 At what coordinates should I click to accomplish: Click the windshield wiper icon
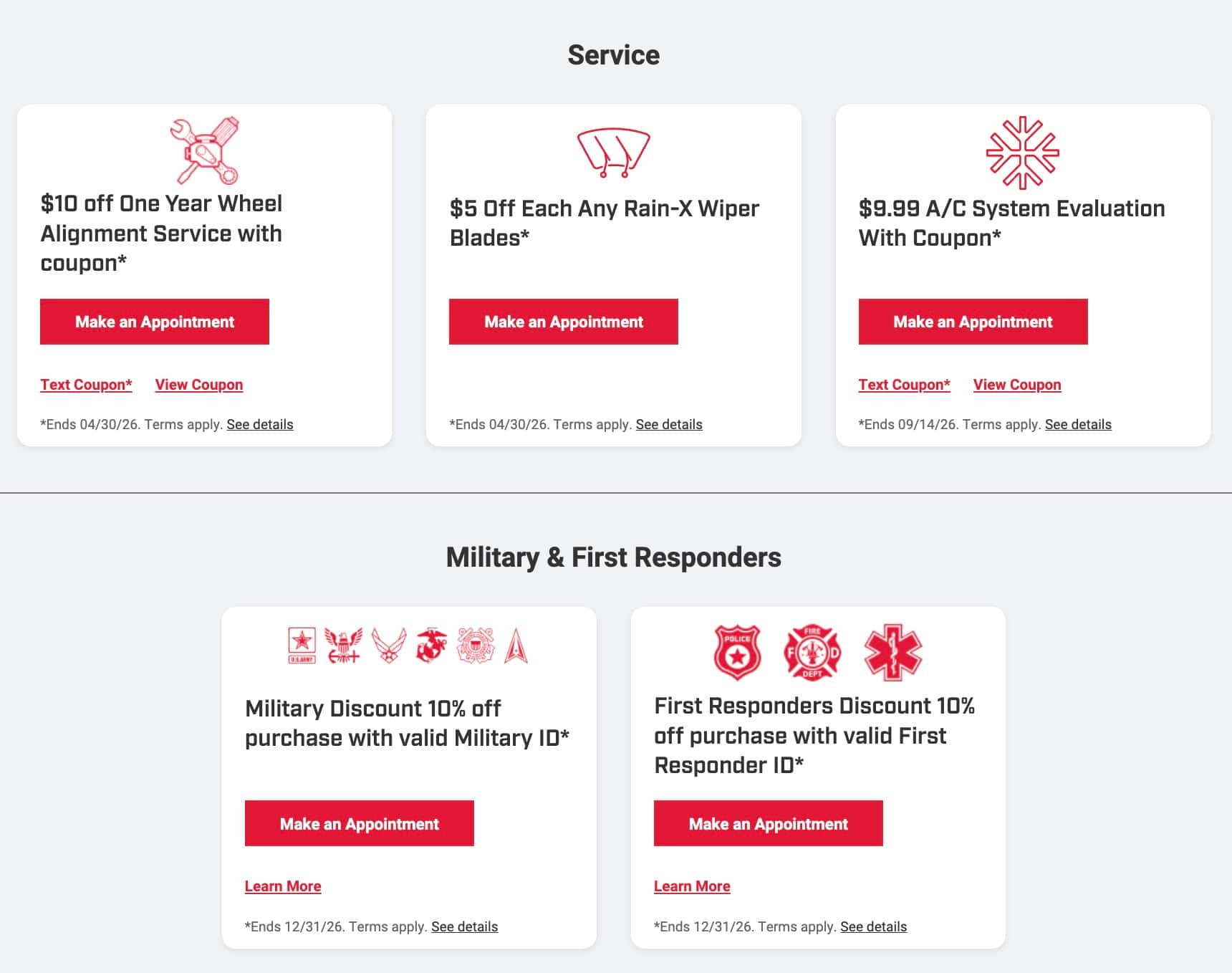pos(613,153)
